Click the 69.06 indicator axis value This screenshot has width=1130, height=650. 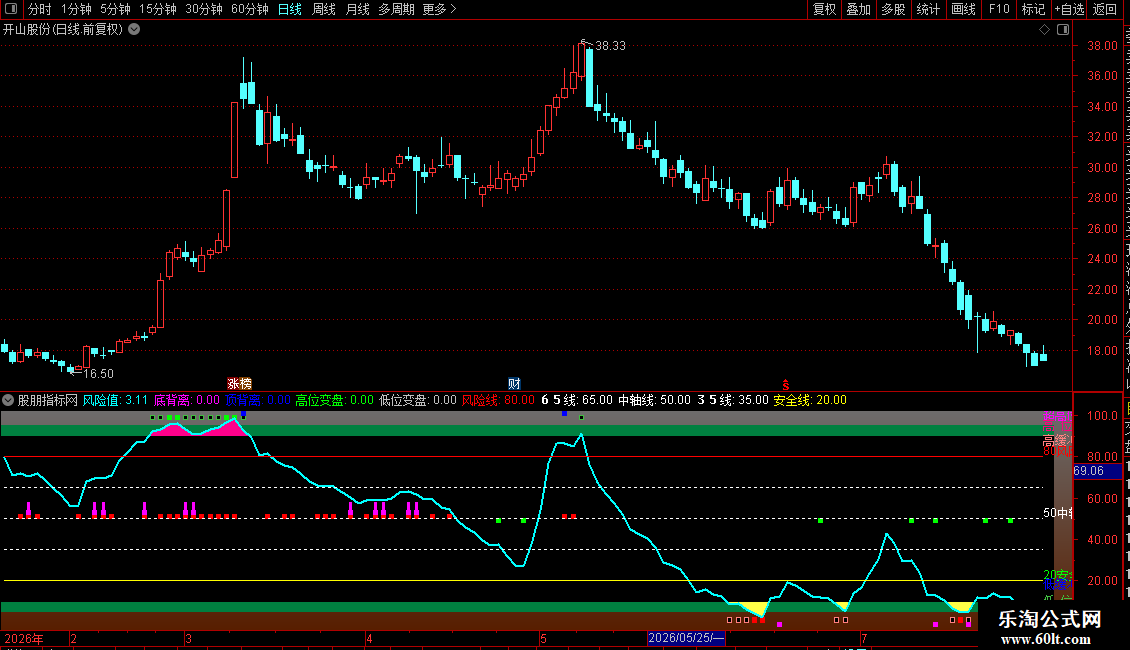(x=1089, y=471)
